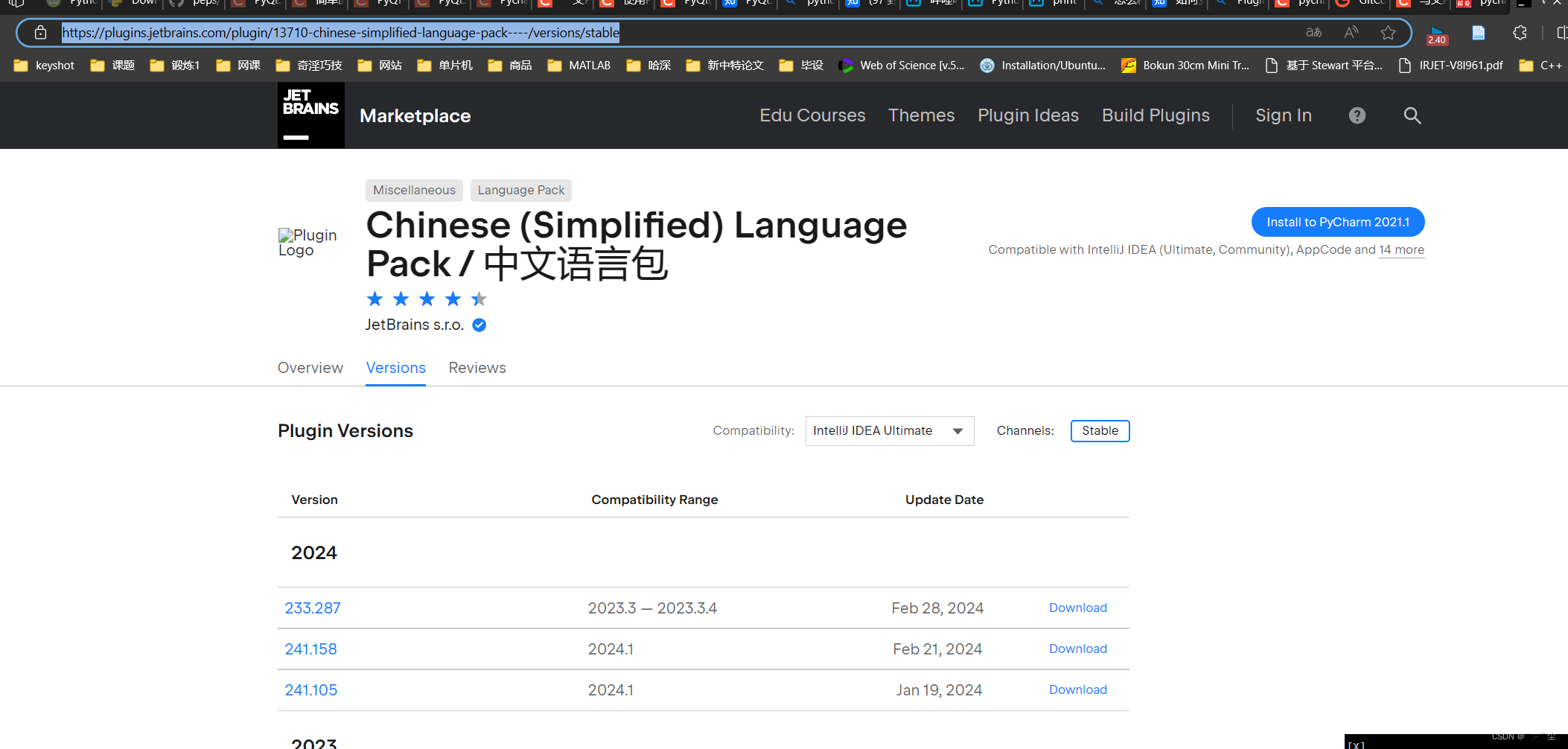1568x749 pixels.
Task: Open the IRJET-V8I961.pdf bookmark
Action: 1450,66
